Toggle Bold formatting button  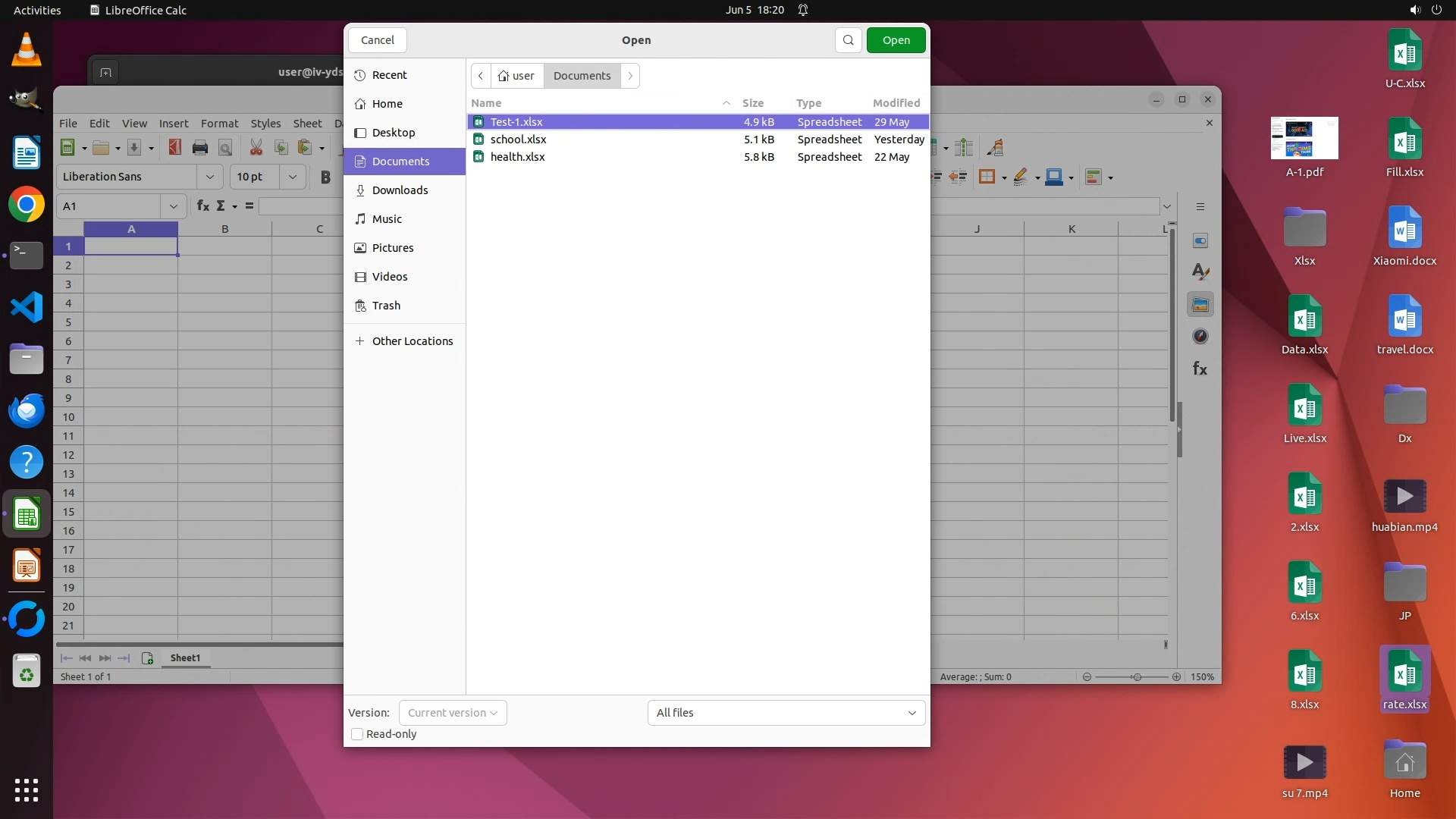[325, 177]
